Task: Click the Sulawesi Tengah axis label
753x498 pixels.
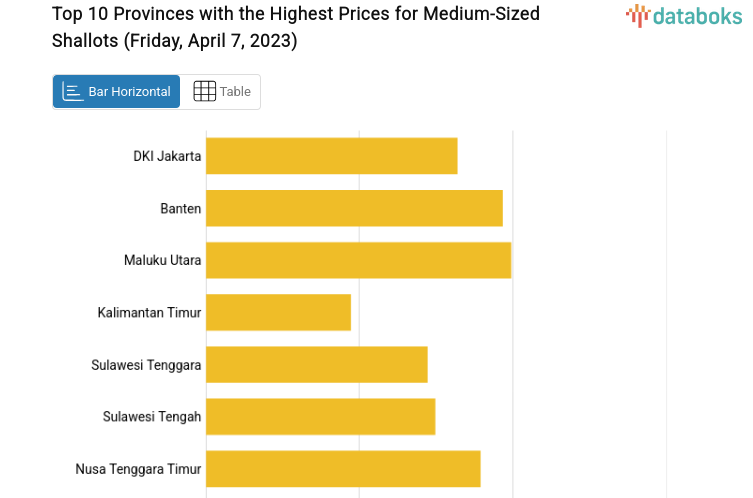Action: (152, 416)
